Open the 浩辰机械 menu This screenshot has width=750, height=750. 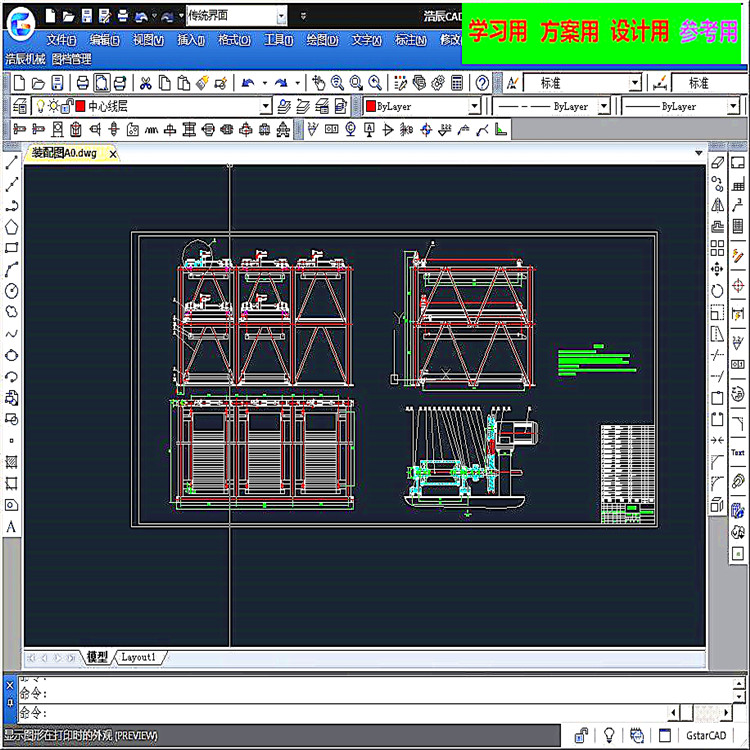pos(25,59)
